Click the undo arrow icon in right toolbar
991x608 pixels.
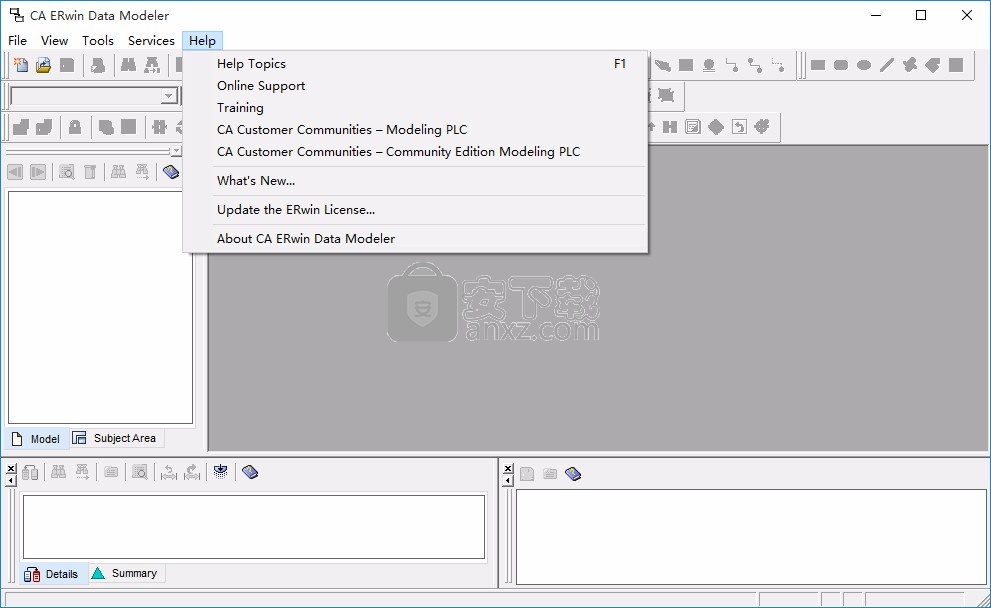coord(739,127)
